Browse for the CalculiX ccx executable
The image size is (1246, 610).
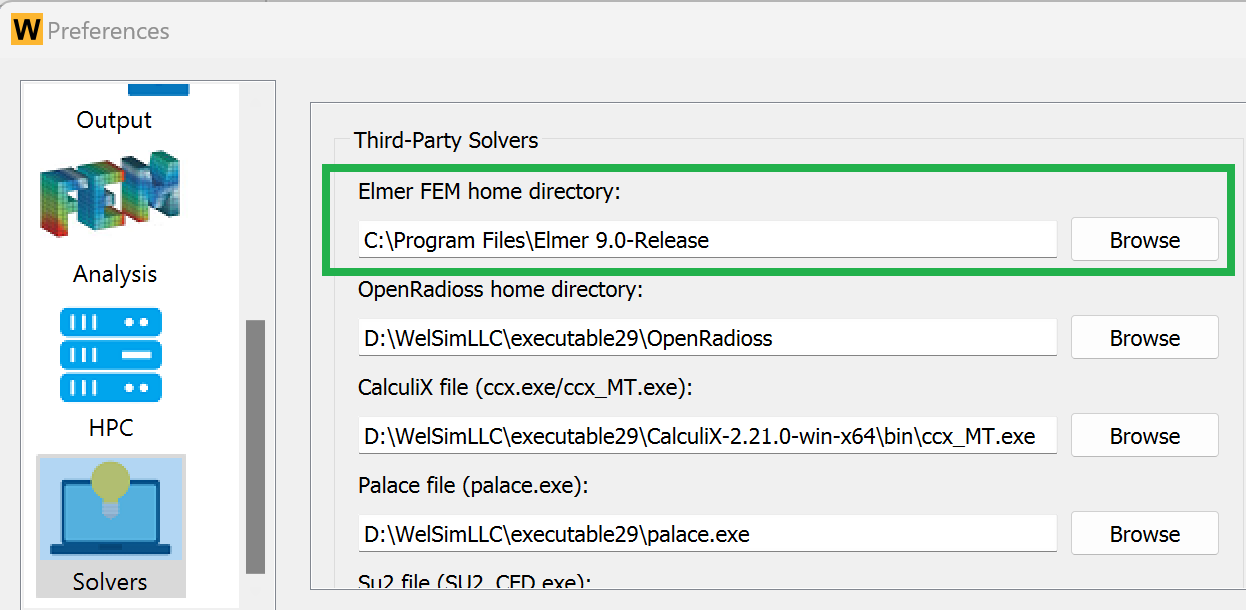[x=1144, y=436]
